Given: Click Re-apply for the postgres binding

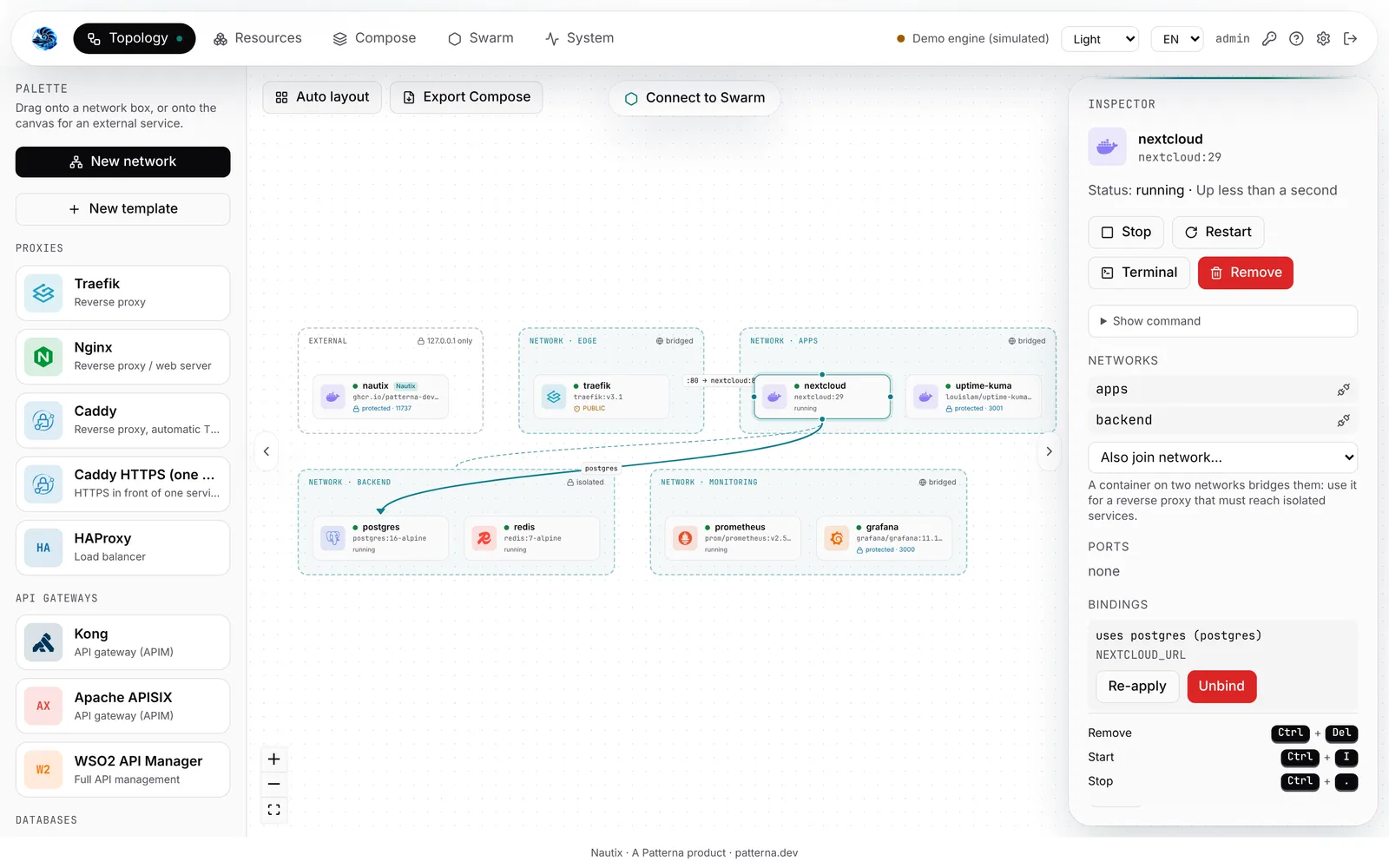Looking at the screenshot, I should pos(1137,687).
